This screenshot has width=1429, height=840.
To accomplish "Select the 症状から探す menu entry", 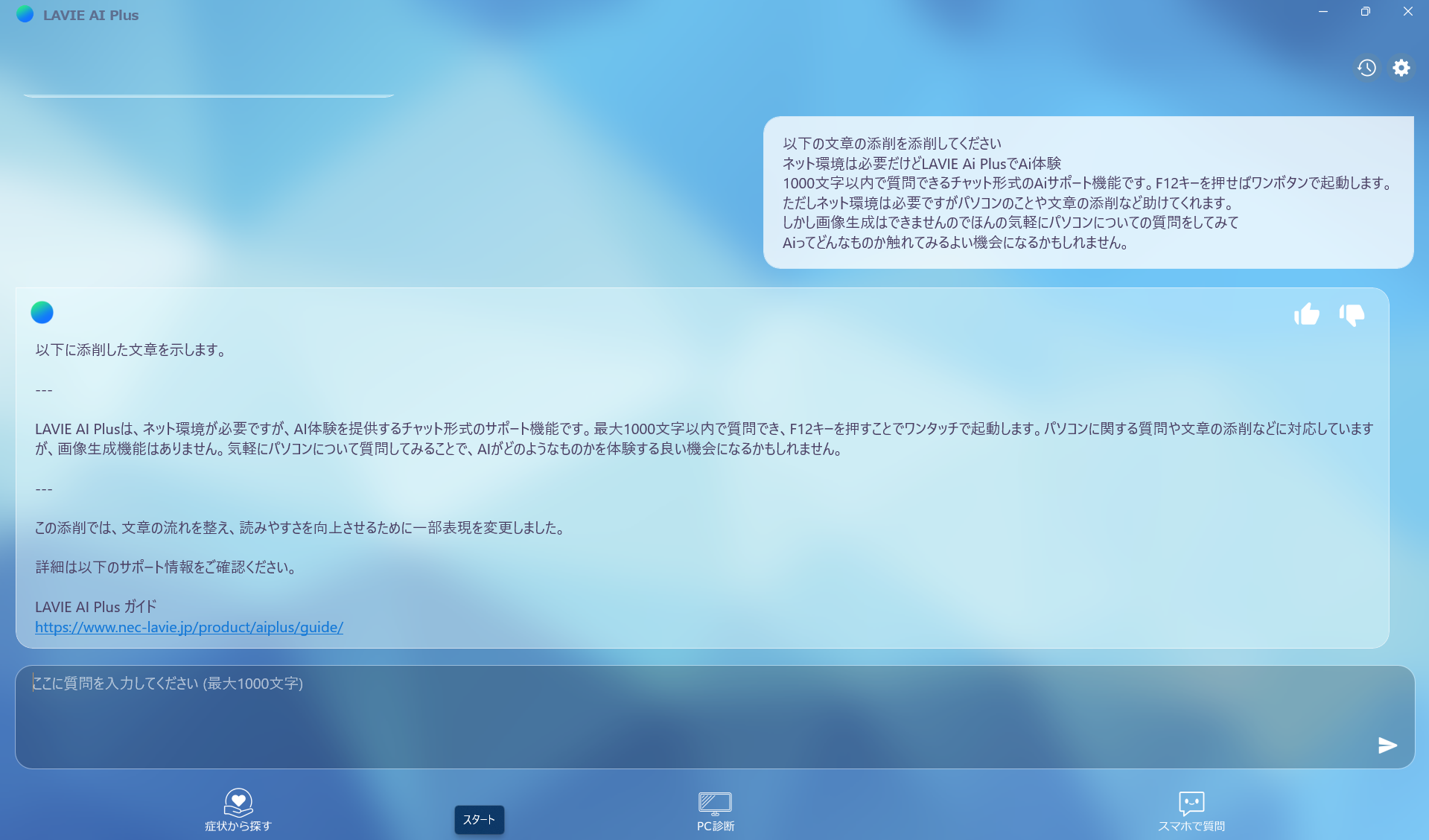I will click(238, 825).
